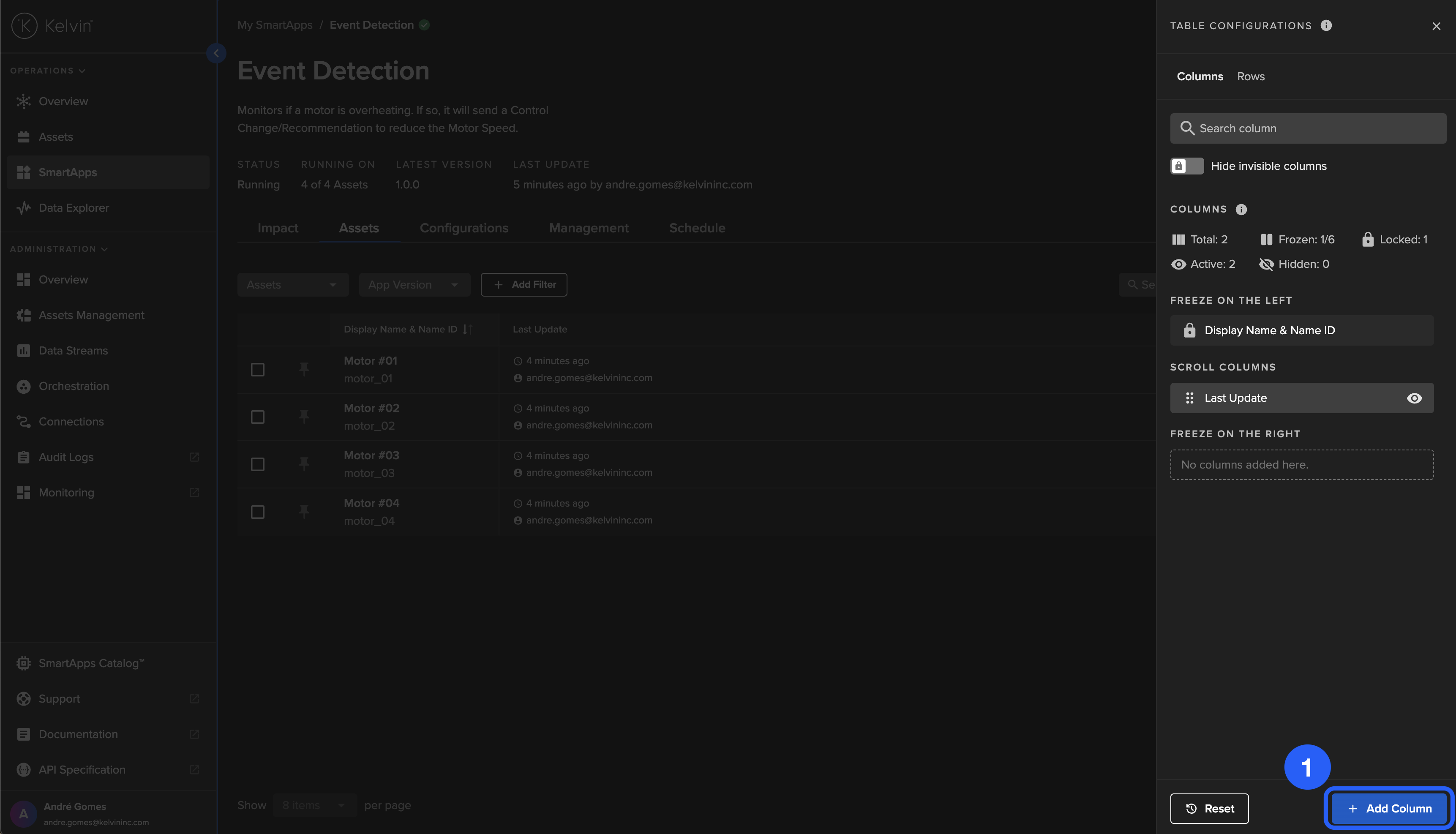This screenshot has width=1456, height=834.
Task: Switch to the Rows tab
Action: pyautogui.click(x=1250, y=76)
